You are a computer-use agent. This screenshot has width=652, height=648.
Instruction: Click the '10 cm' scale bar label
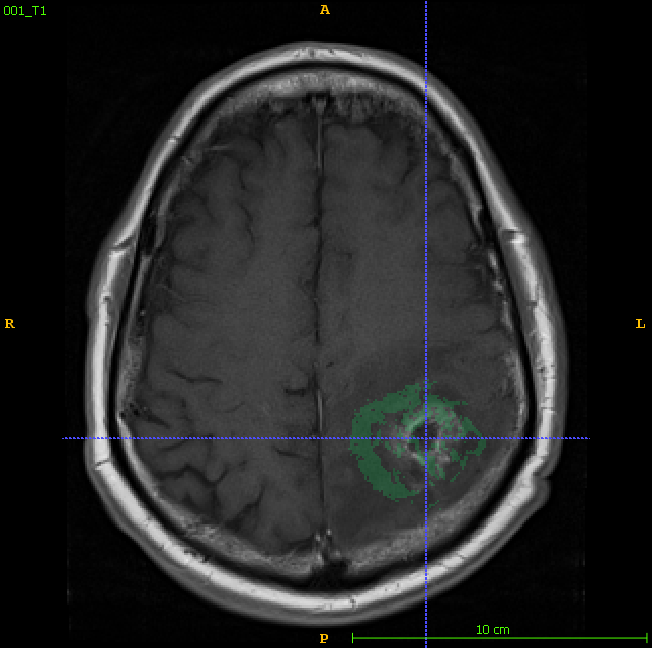click(x=492, y=629)
